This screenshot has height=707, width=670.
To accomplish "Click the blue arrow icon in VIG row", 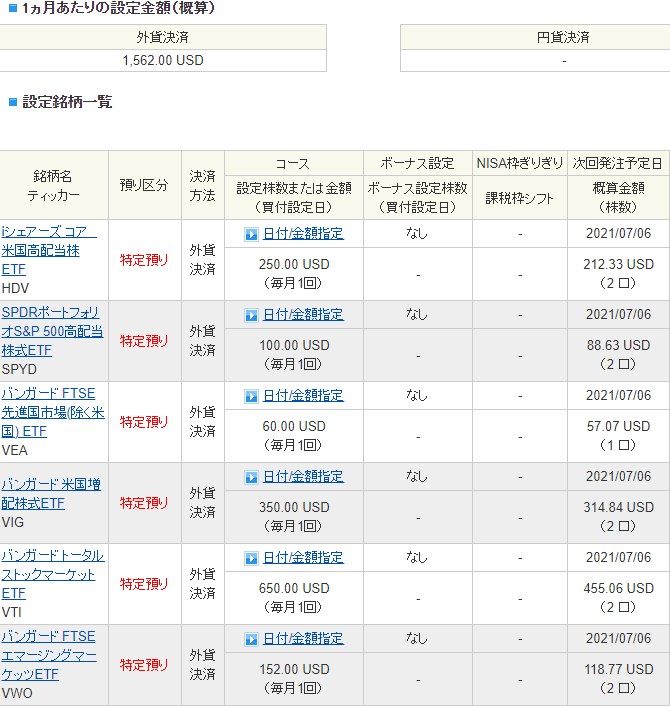I will [x=251, y=477].
